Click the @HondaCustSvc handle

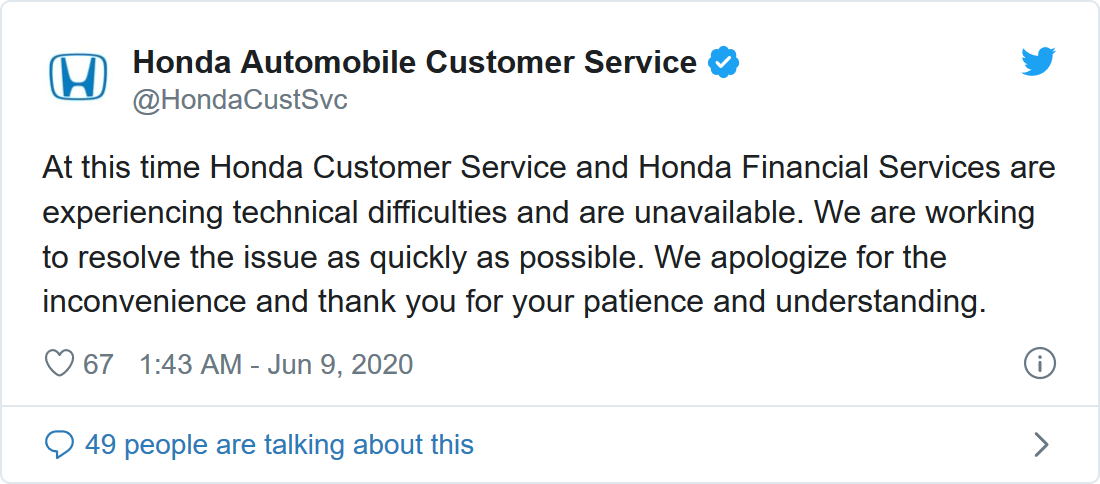[240, 100]
